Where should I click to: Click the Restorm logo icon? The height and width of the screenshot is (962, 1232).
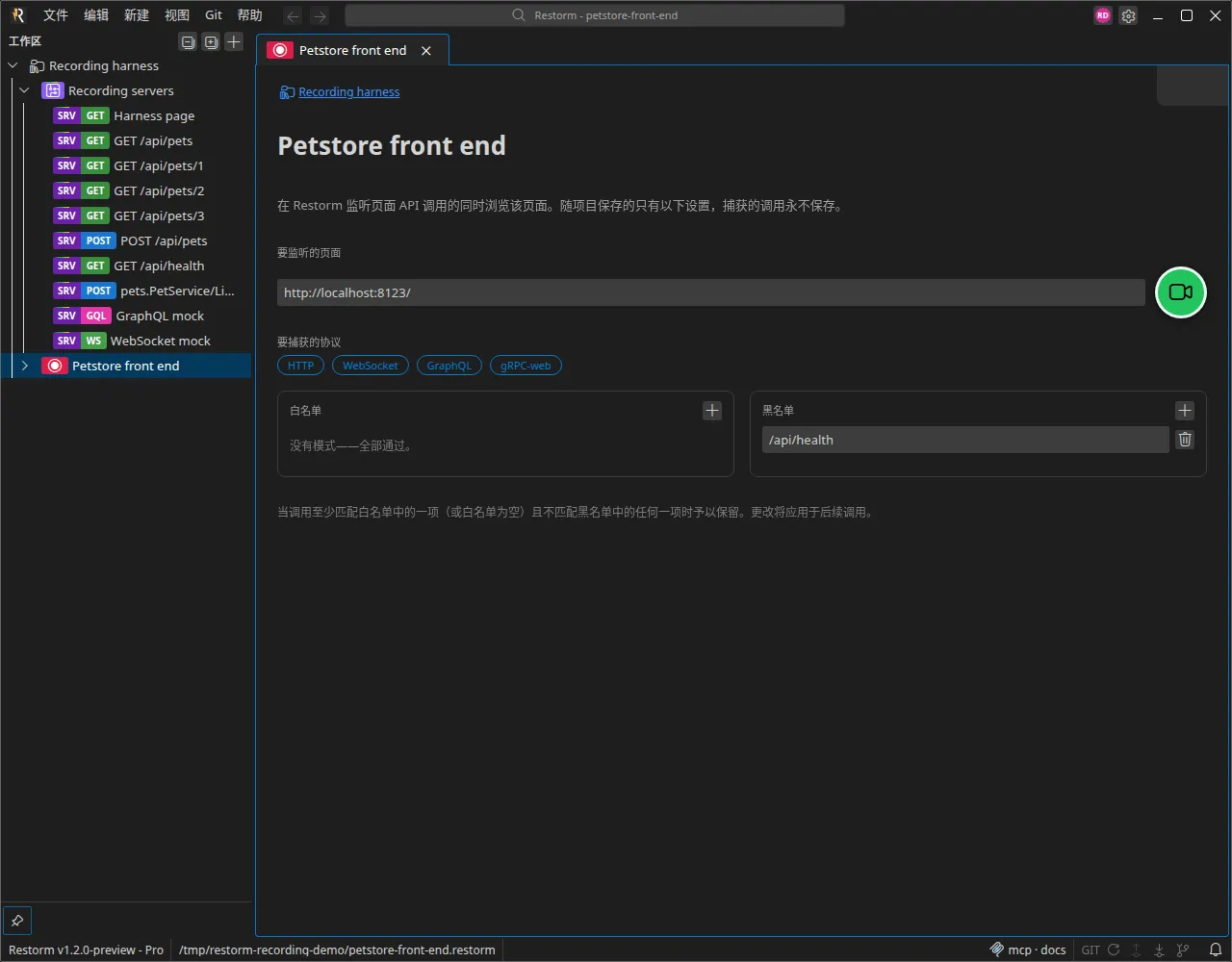tap(17, 15)
